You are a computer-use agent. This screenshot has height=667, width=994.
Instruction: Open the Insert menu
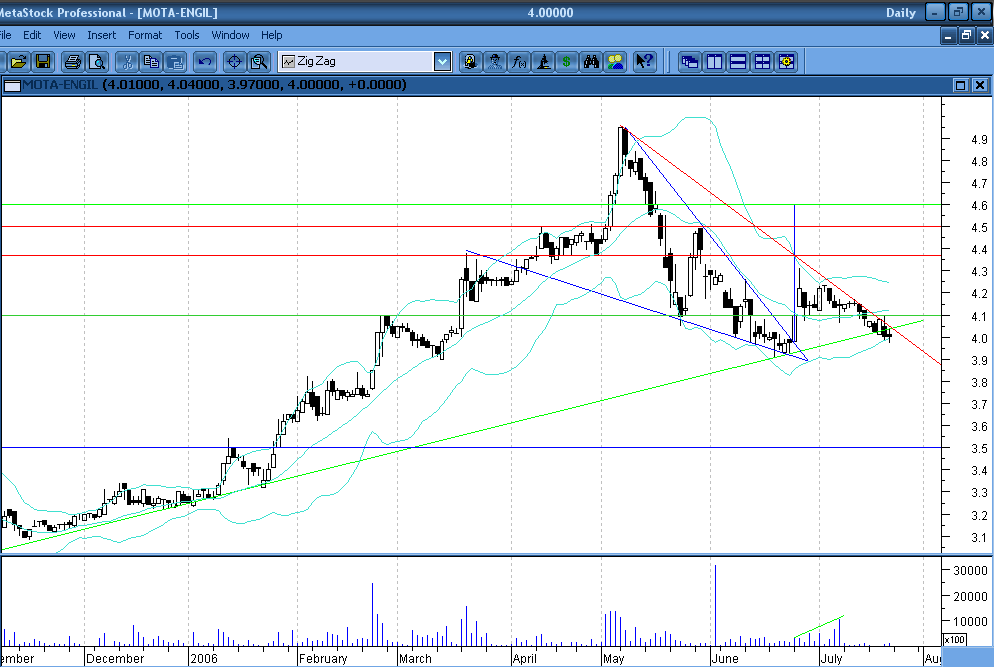(101, 36)
